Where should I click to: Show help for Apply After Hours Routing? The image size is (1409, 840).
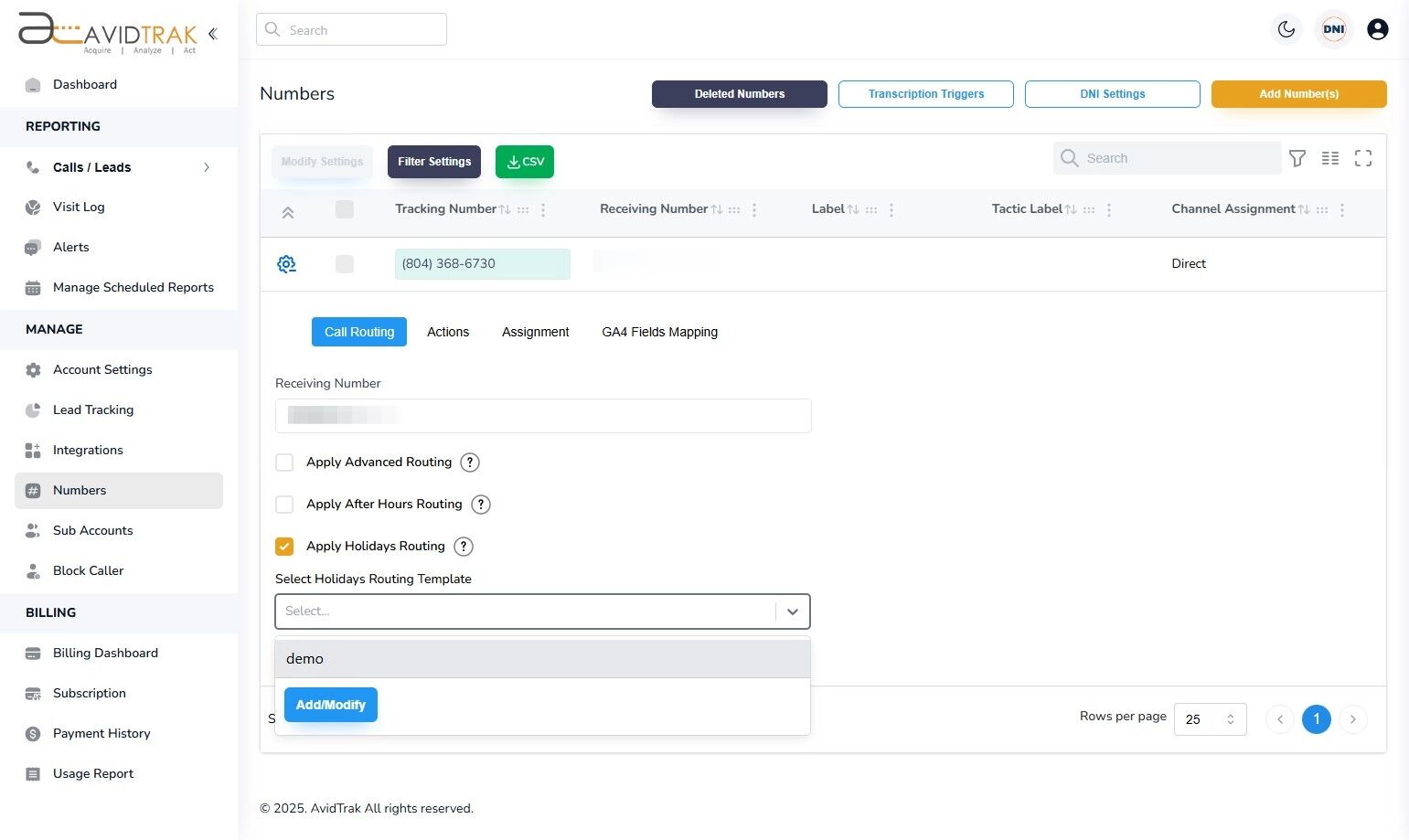pyautogui.click(x=481, y=505)
